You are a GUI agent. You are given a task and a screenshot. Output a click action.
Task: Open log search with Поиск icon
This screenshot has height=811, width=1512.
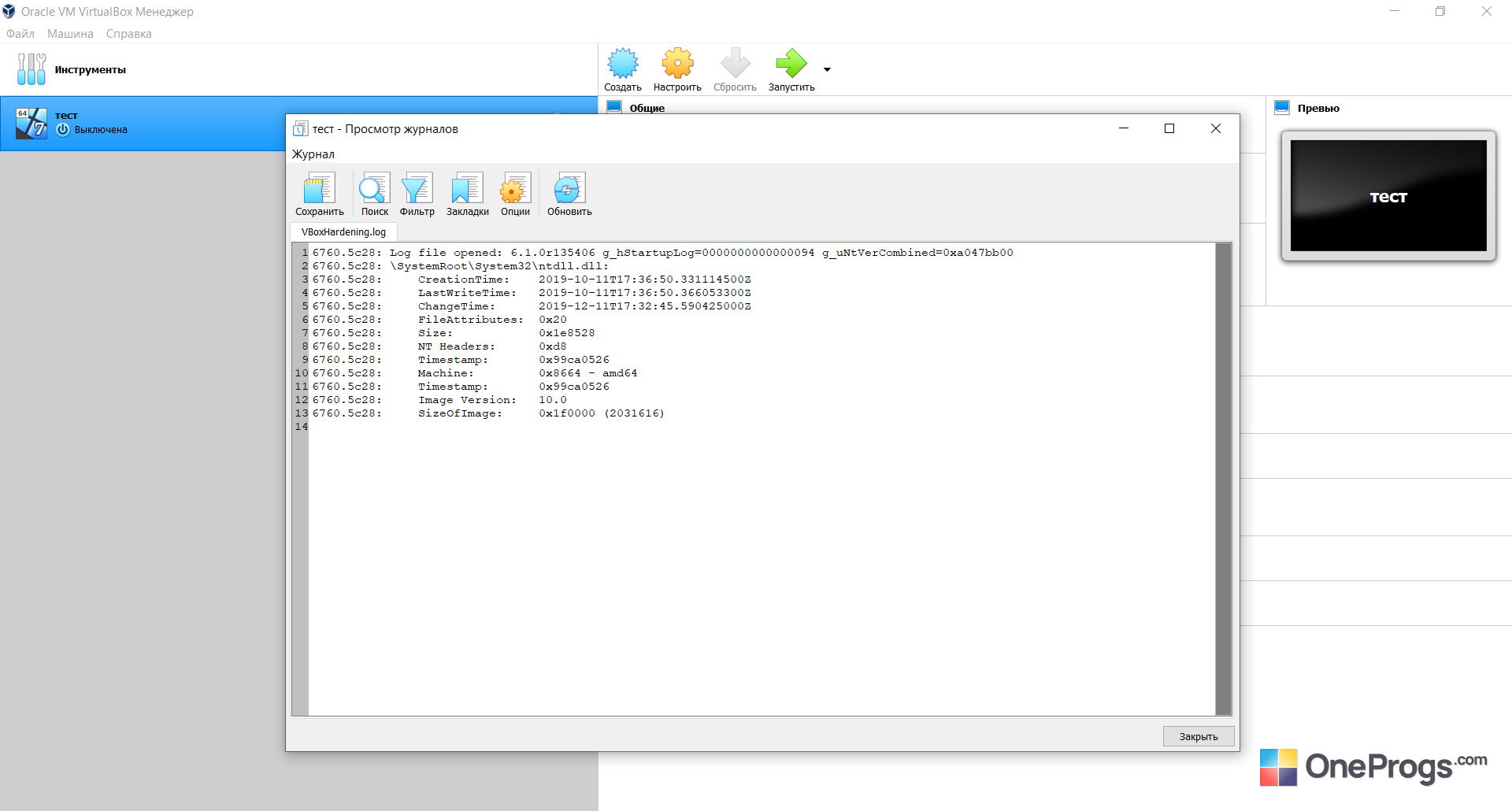374,194
